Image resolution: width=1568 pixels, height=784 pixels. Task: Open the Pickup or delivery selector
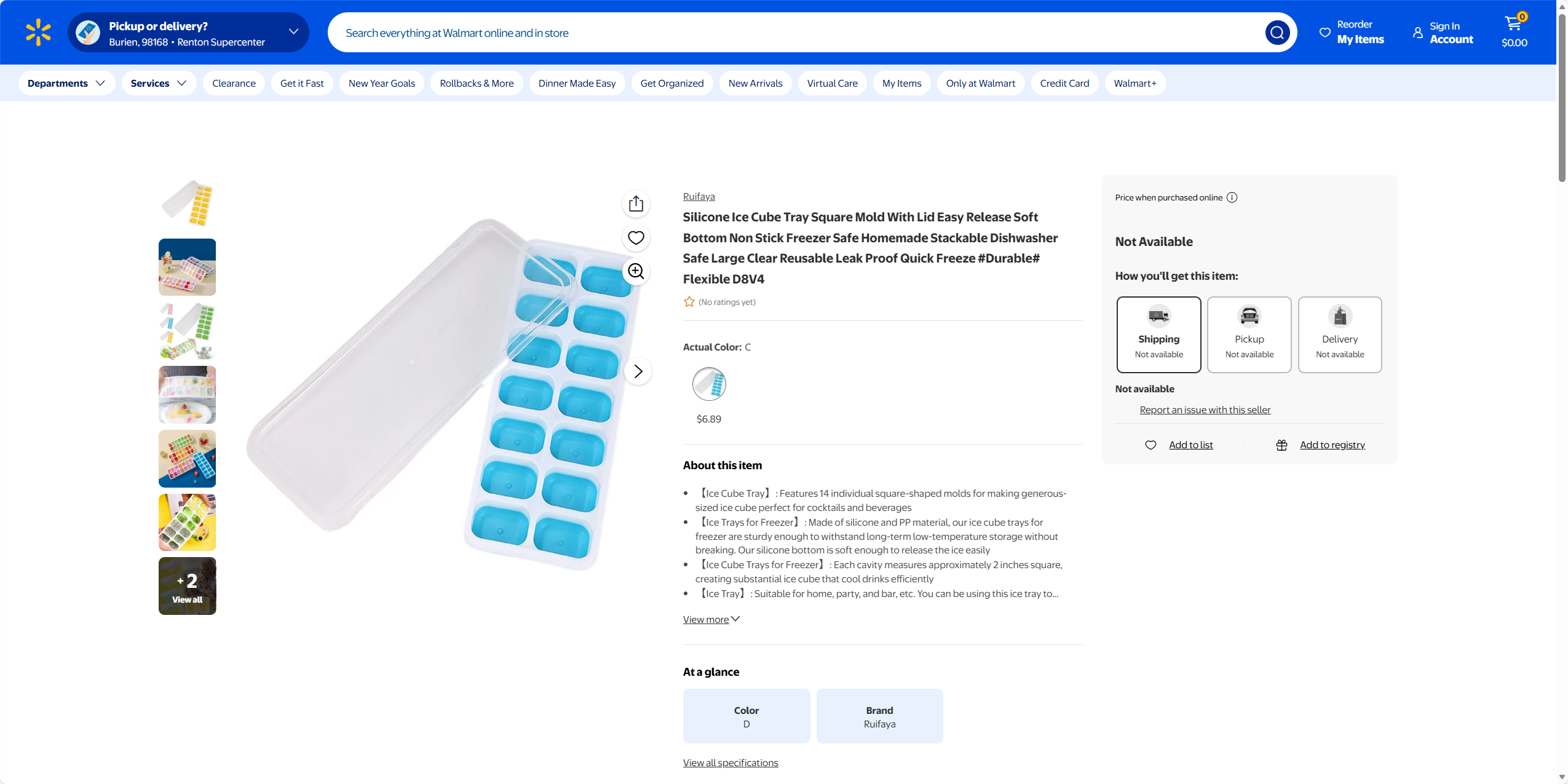pyautogui.click(x=188, y=33)
